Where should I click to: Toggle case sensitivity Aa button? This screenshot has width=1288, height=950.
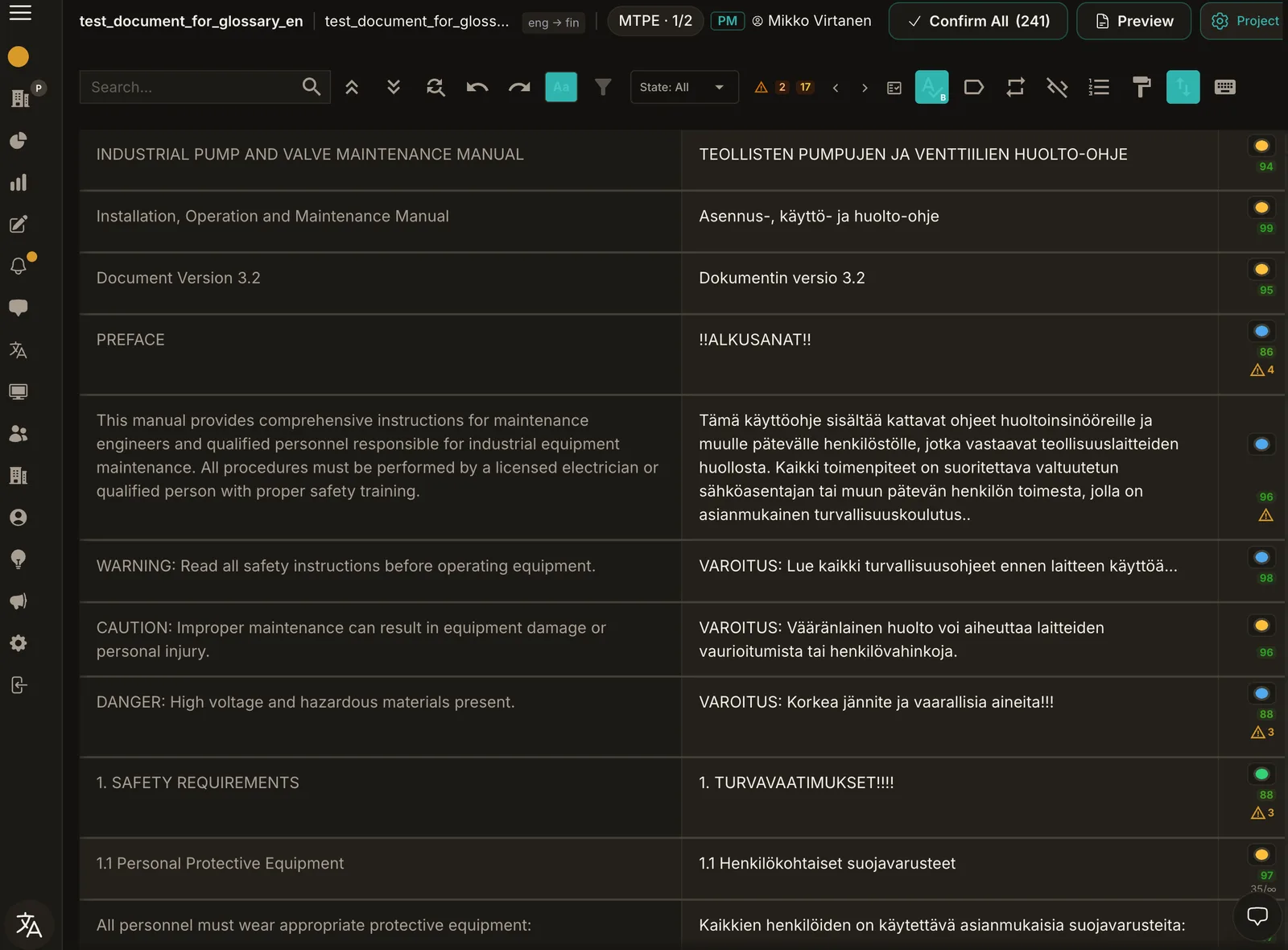561,87
